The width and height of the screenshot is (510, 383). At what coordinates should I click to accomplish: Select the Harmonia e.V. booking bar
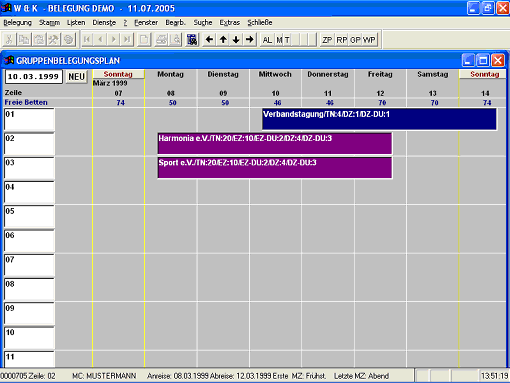pos(275,143)
